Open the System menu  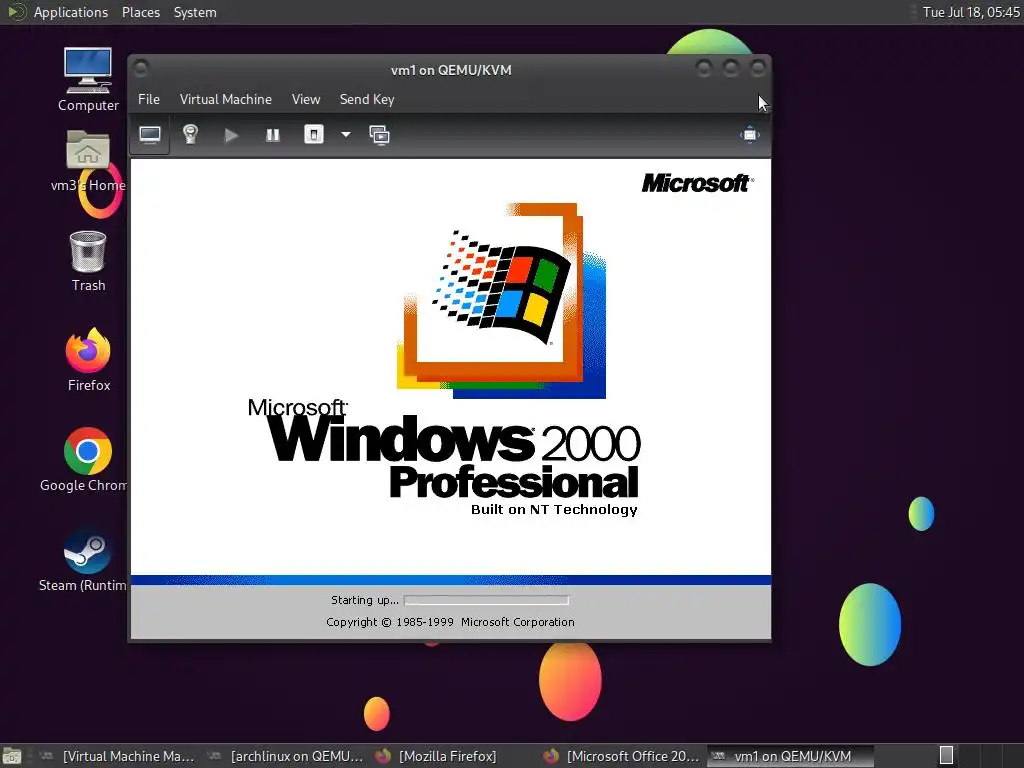[195, 12]
